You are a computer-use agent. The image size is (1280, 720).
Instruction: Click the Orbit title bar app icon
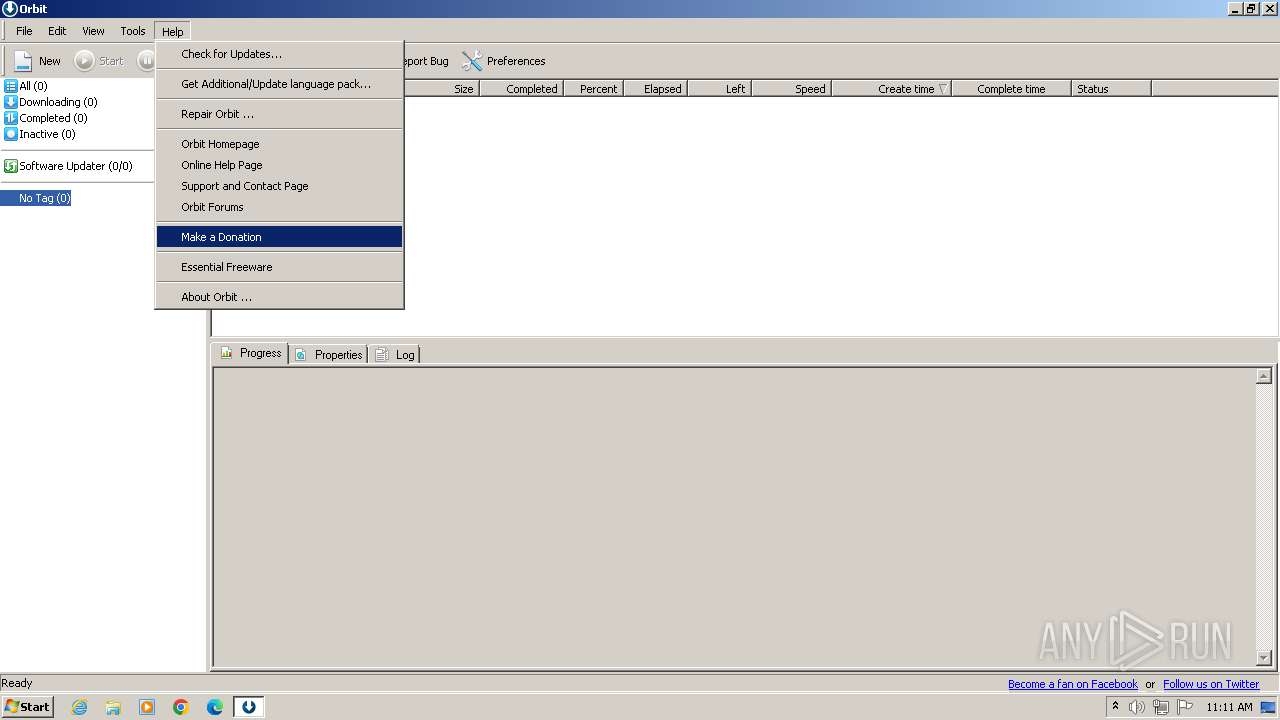point(9,9)
